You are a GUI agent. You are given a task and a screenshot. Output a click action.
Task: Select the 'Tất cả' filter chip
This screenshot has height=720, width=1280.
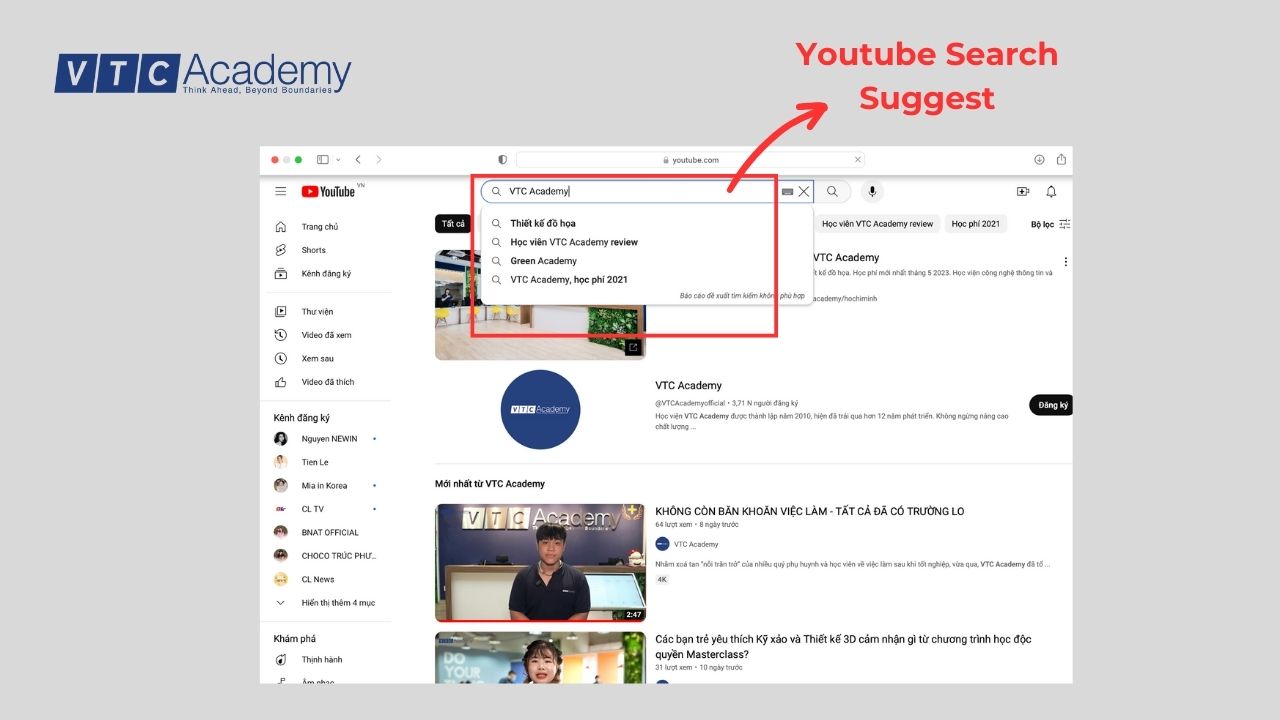(453, 223)
